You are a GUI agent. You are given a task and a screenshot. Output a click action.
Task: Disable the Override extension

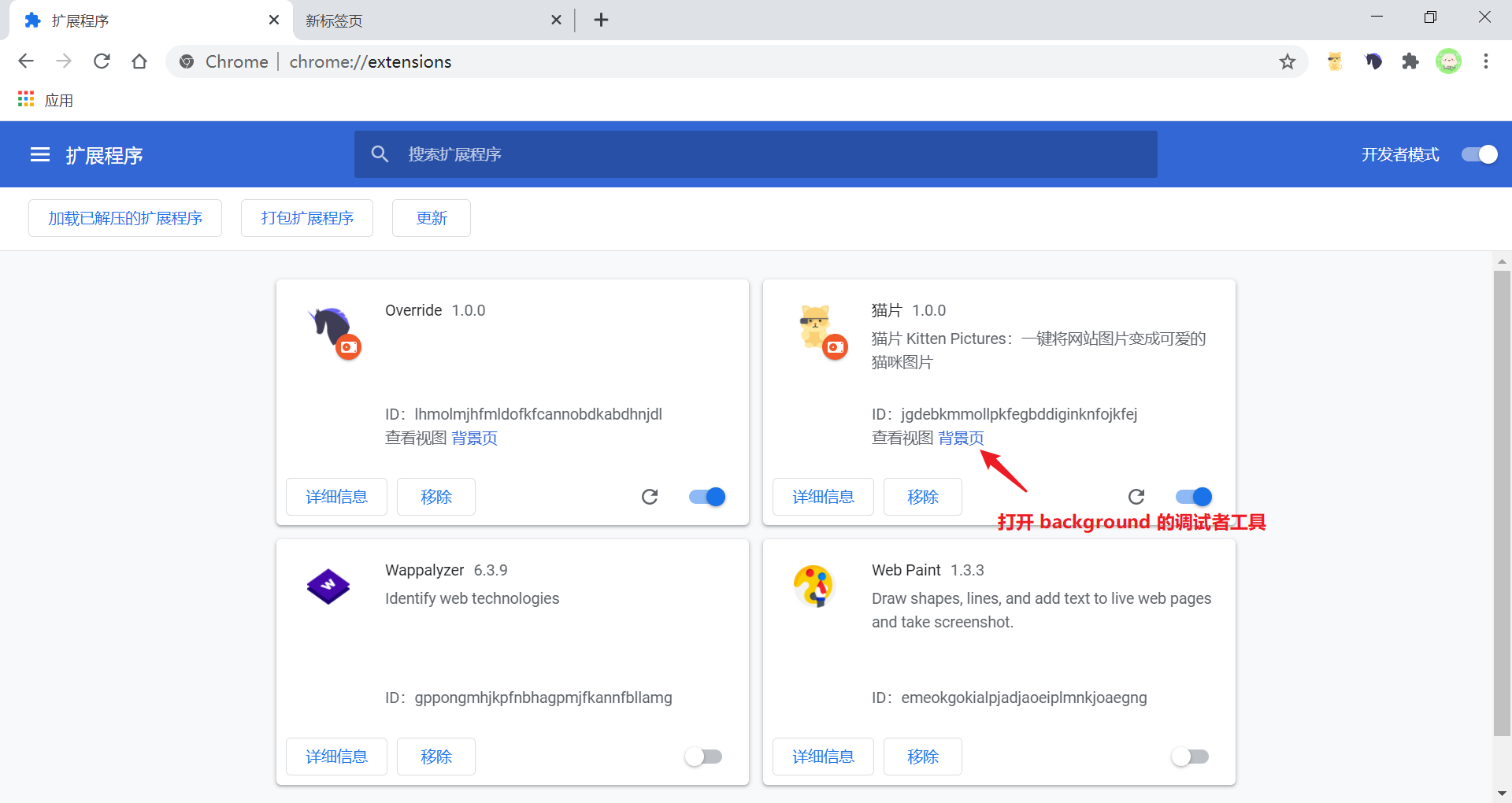pyautogui.click(x=707, y=497)
